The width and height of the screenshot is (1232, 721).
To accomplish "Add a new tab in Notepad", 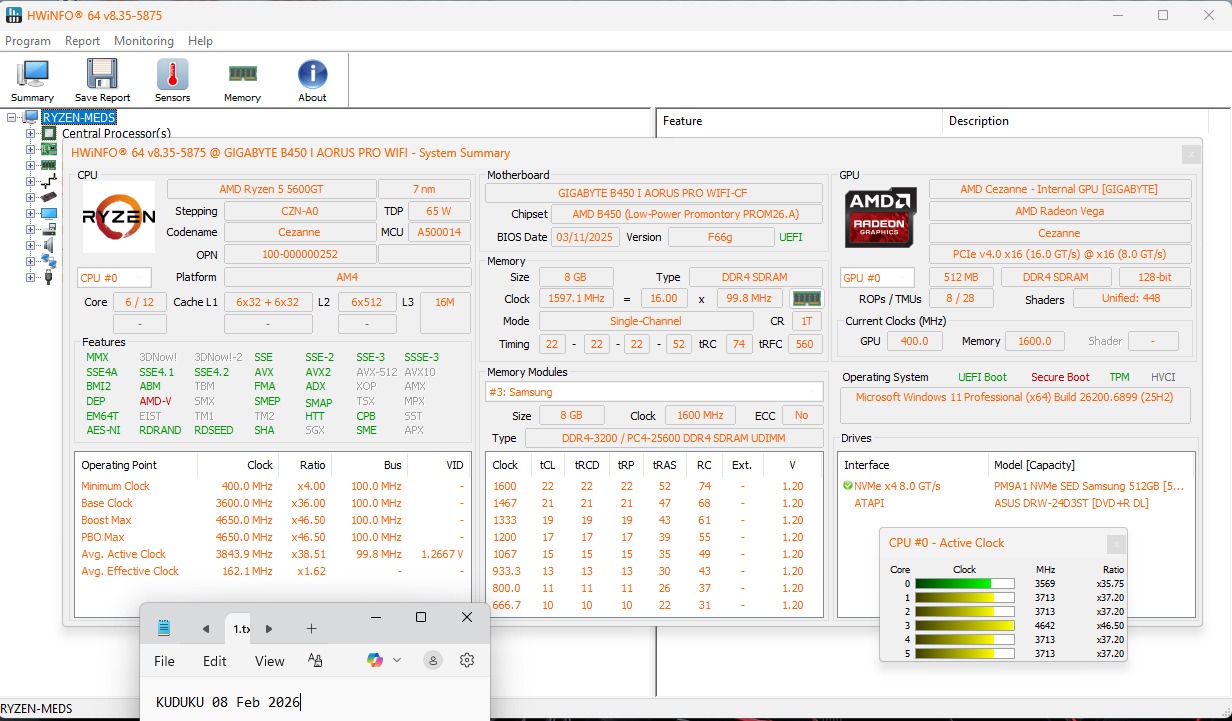I will tap(311, 628).
